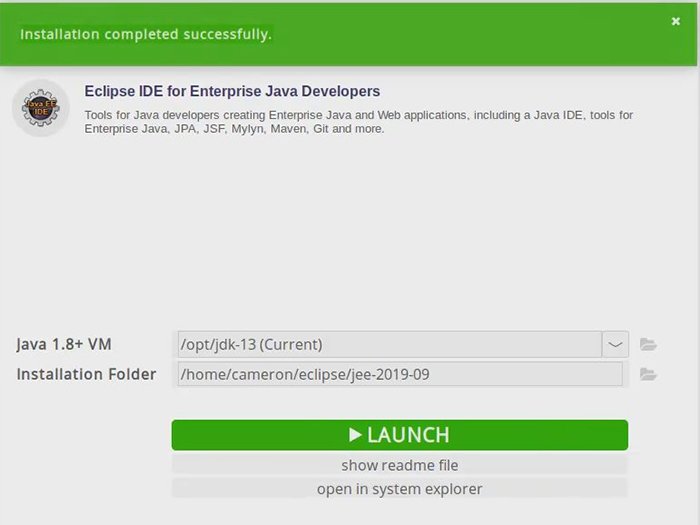This screenshot has height=525, width=700.
Task: Select open in system explorer
Action: (399, 489)
